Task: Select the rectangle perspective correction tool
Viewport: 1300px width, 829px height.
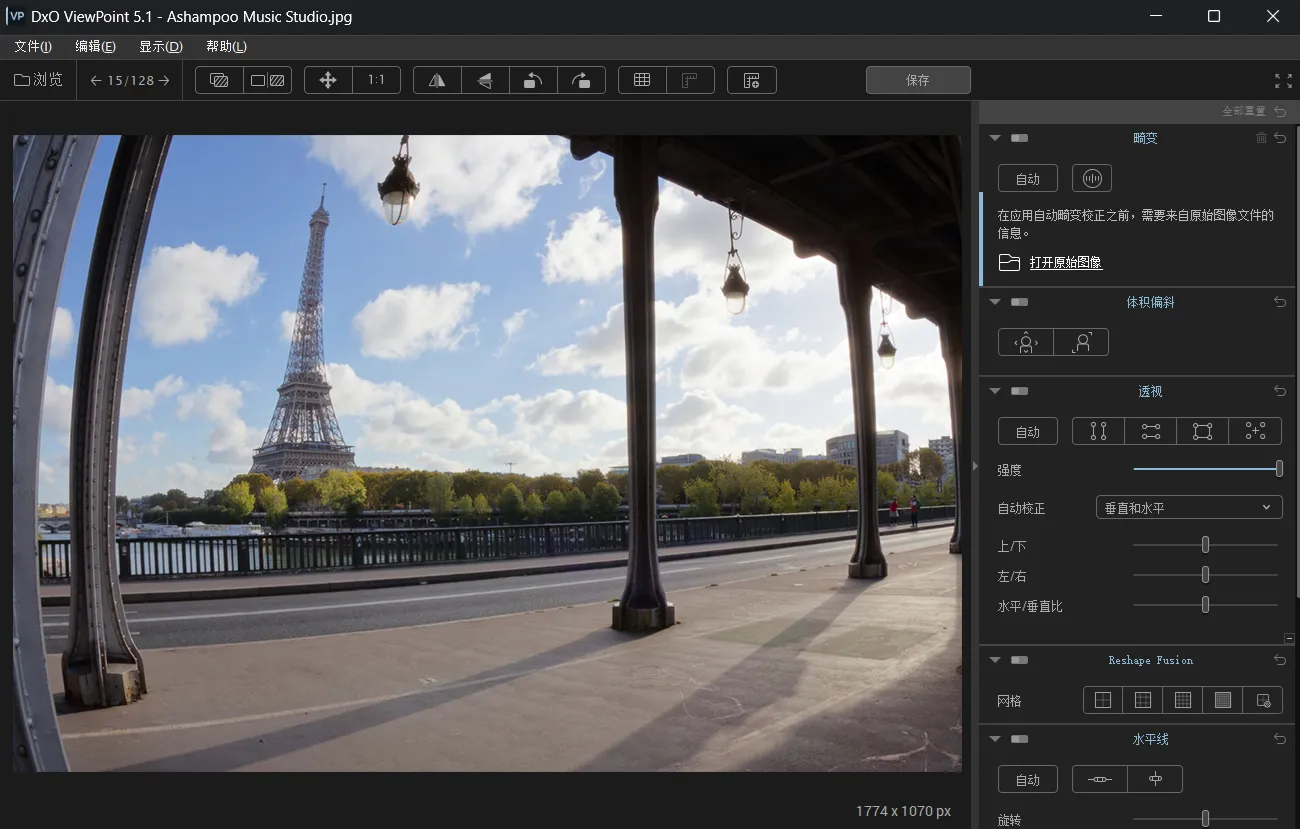Action: point(1202,431)
